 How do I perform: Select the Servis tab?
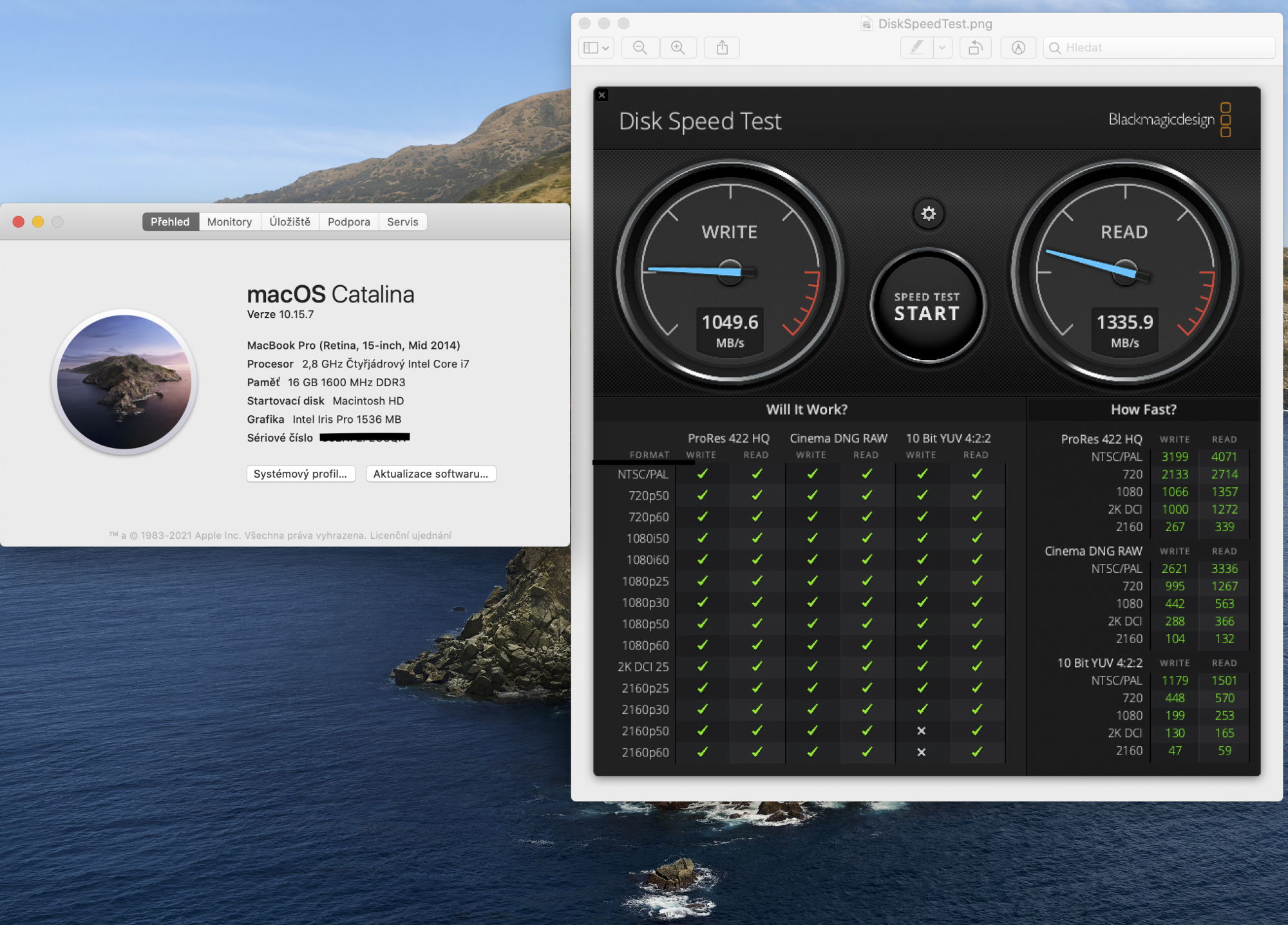(402, 221)
